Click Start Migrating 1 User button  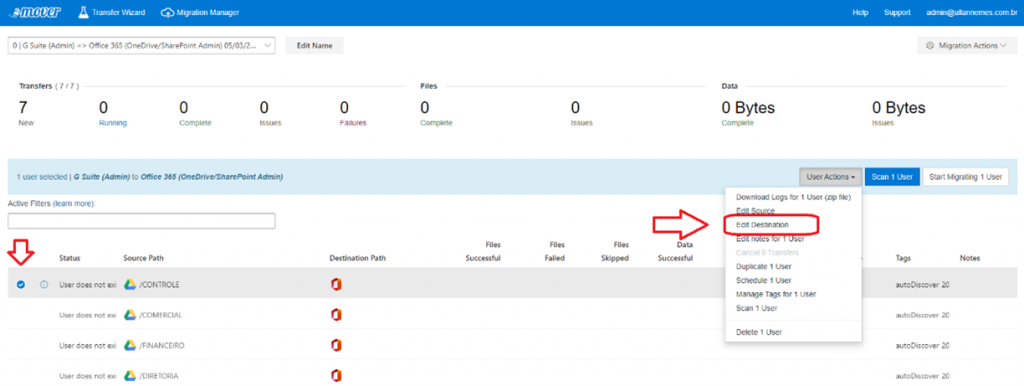tap(965, 176)
